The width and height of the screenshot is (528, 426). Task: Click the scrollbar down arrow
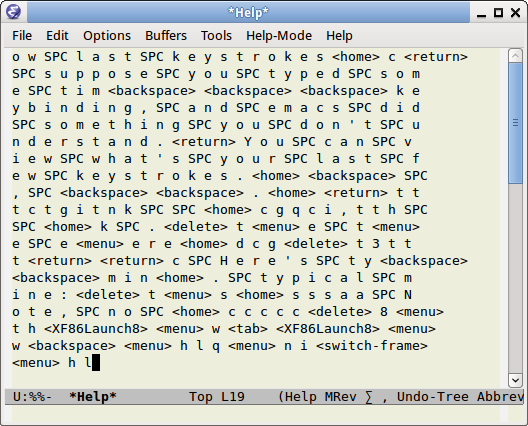tap(515, 381)
